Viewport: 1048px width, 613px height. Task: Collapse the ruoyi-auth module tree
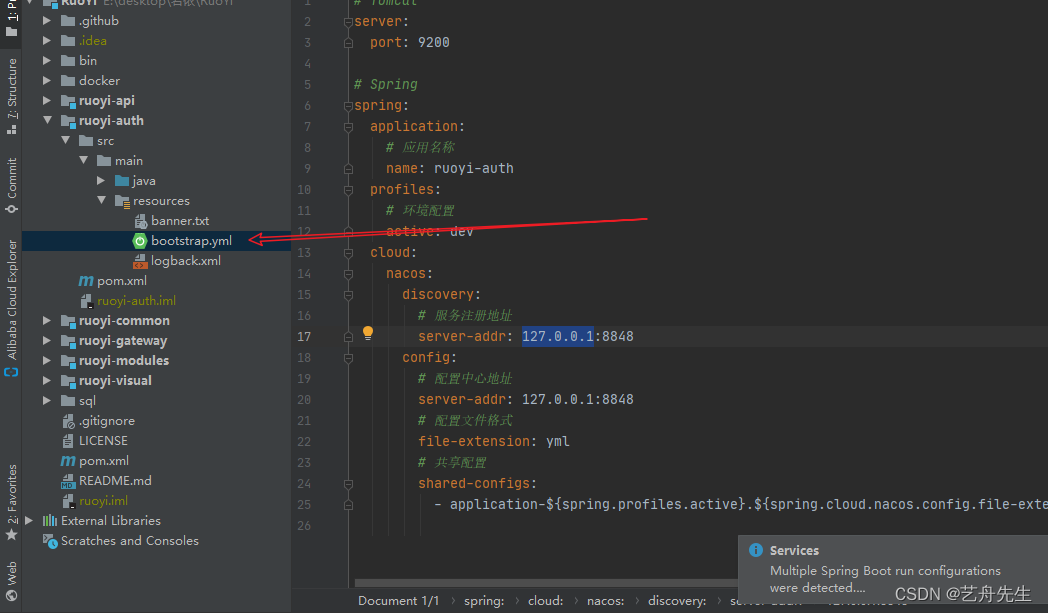48,121
